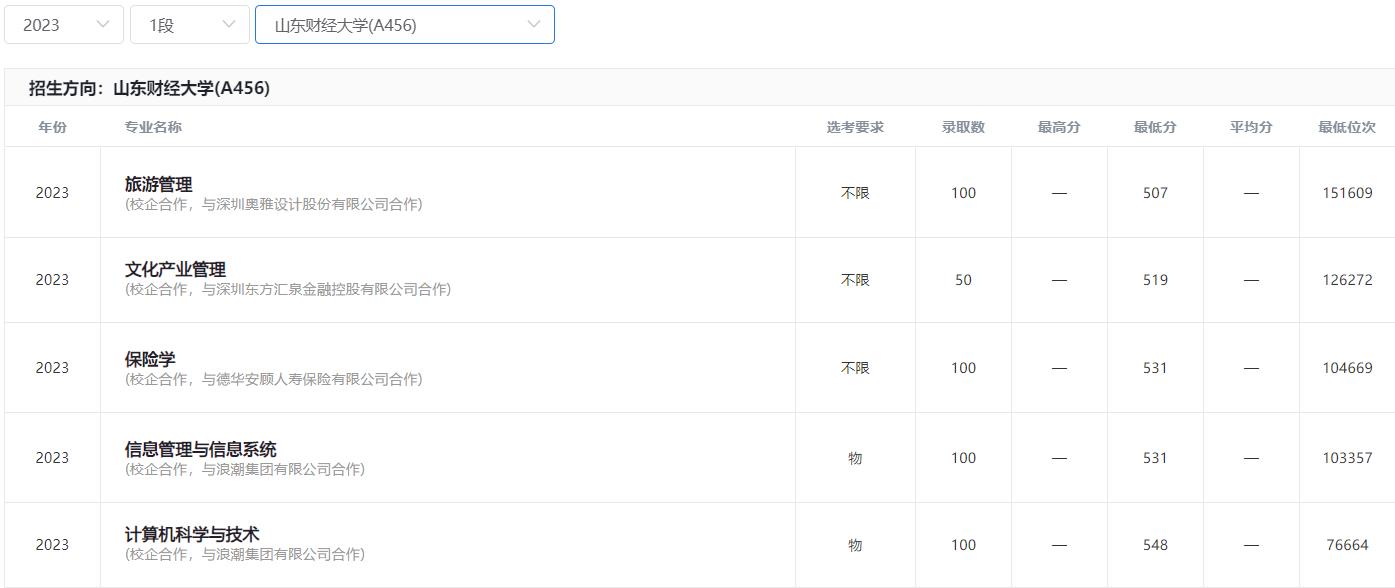1395x588 pixels.
Task: Click the 专业名称 column header
Action: 153,127
